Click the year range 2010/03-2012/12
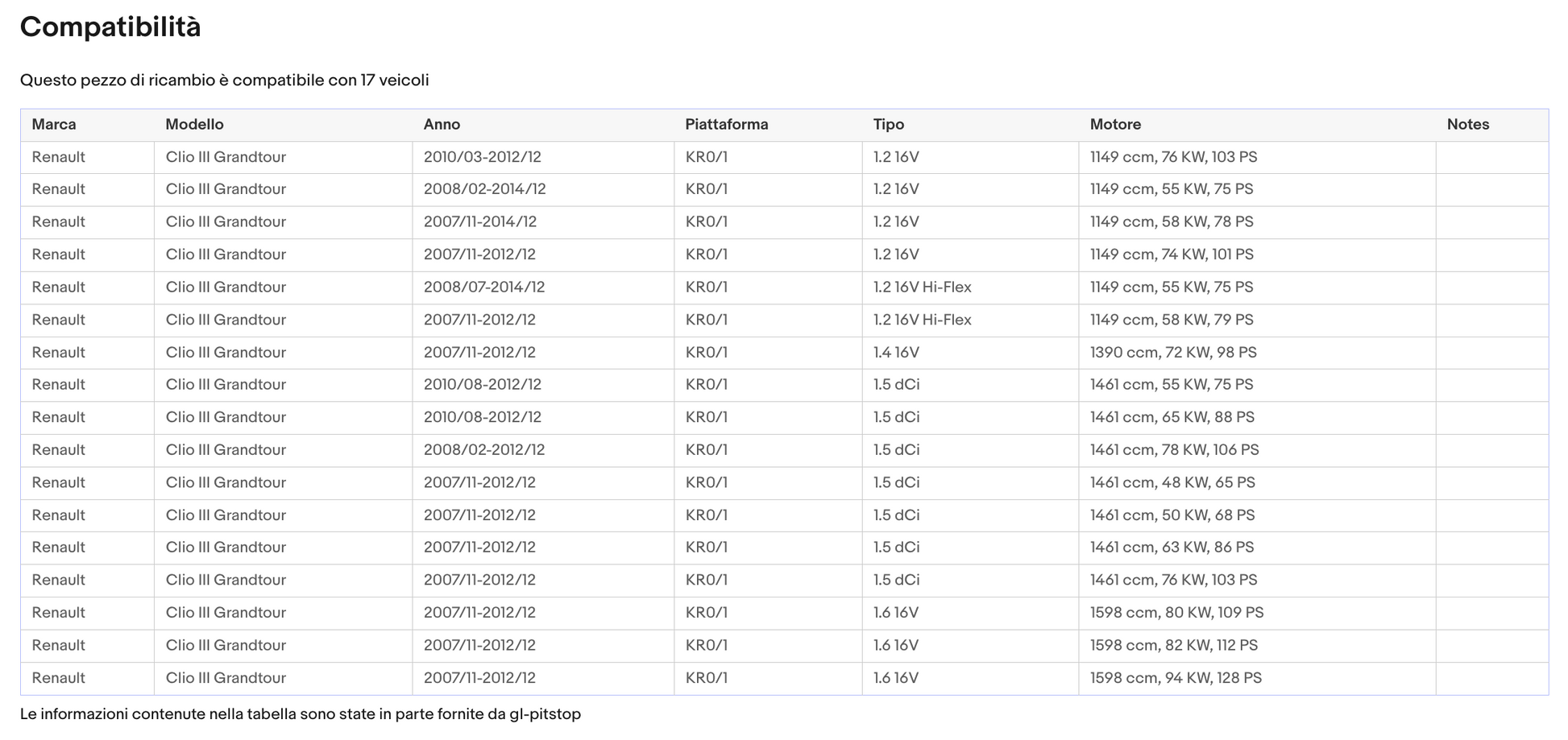The width and height of the screenshot is (1568, 740). pyautogui.click(x=483, y=157)
